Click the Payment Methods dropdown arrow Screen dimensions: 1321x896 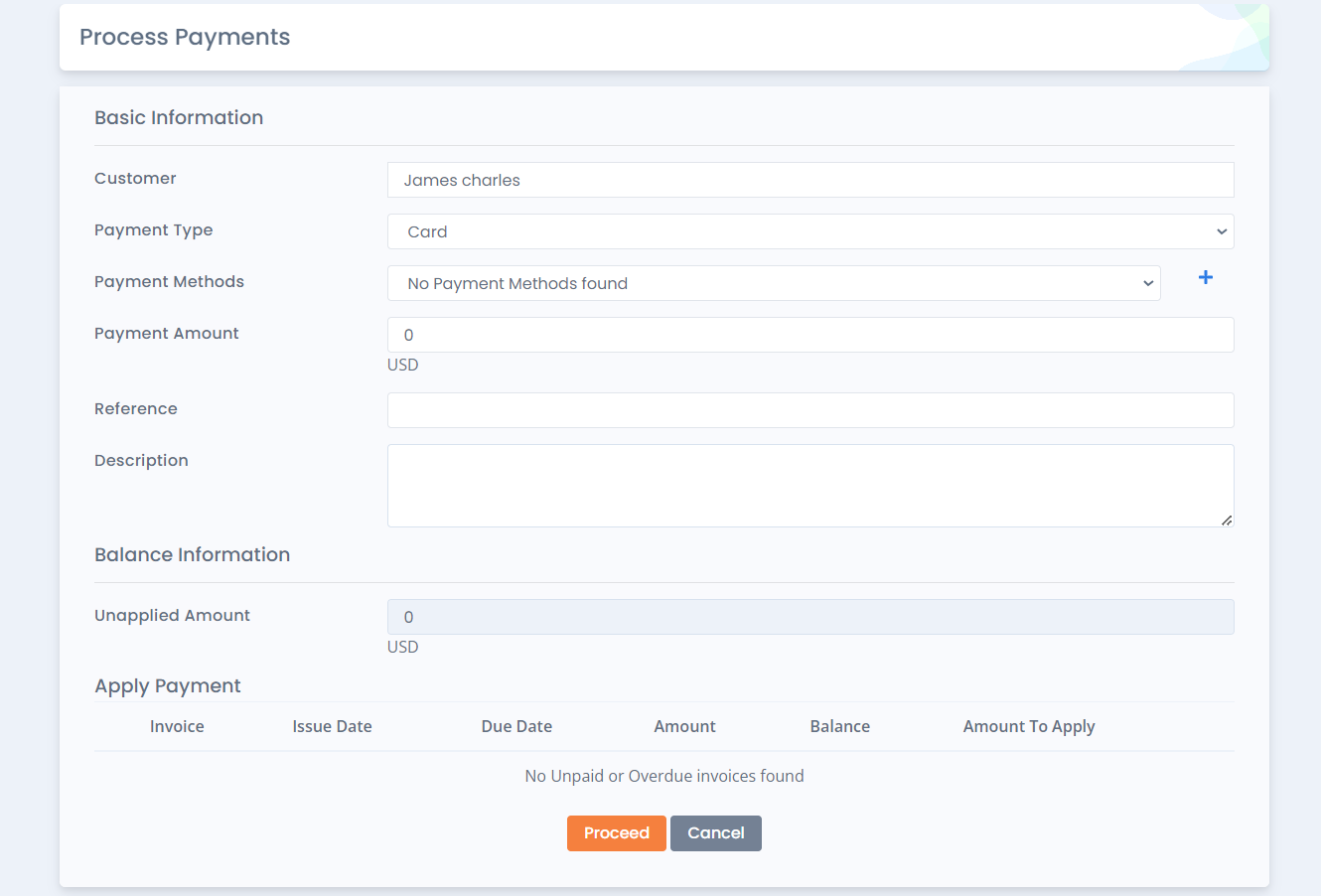coord(1148,283)
